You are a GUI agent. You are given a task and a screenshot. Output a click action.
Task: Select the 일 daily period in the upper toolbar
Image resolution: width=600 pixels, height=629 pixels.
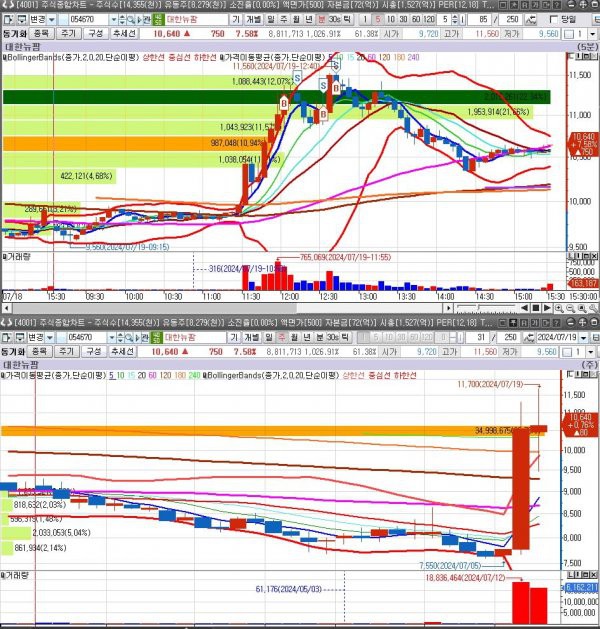(x=271, y=19)
